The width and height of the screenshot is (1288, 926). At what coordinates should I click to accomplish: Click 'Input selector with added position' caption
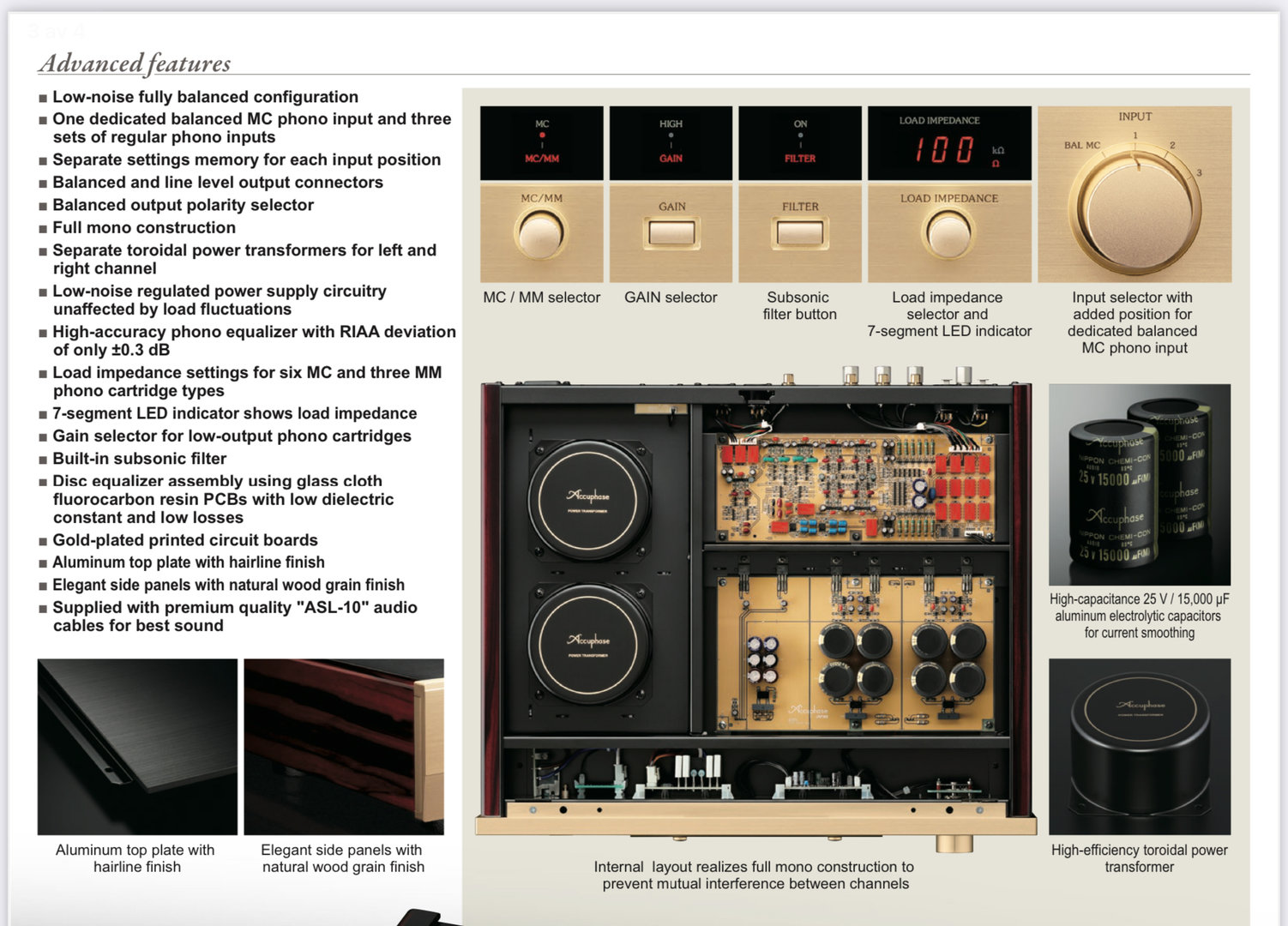(x=1133, y=322)
